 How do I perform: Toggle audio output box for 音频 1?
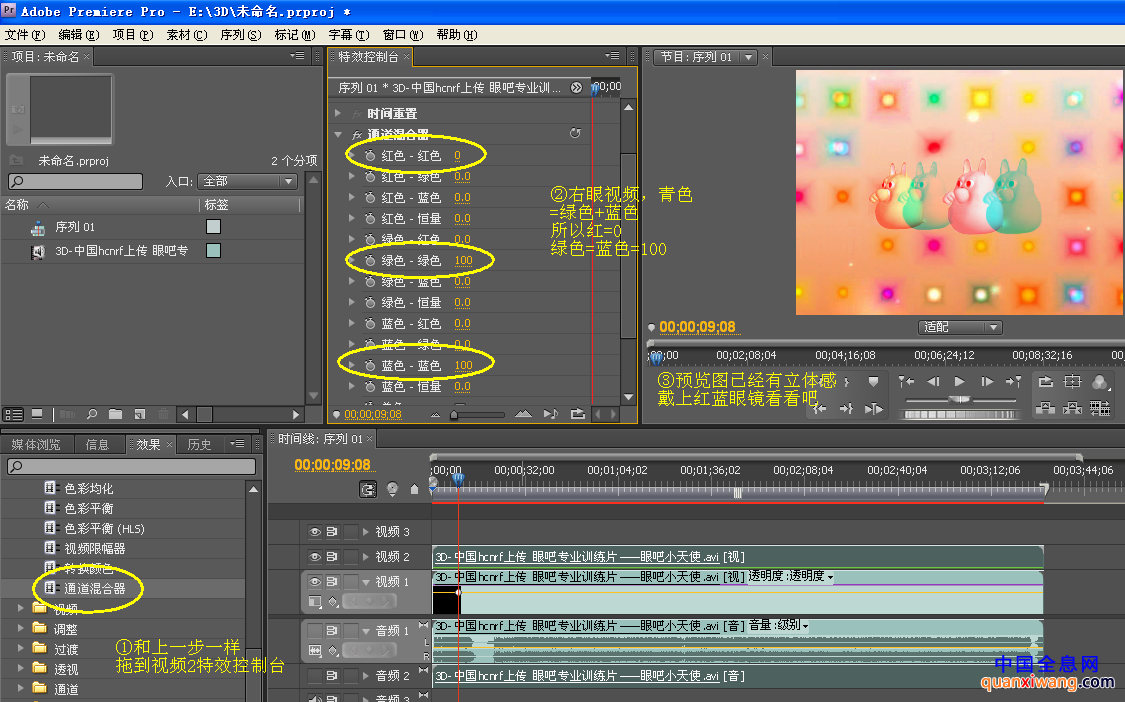pos(314,630)
